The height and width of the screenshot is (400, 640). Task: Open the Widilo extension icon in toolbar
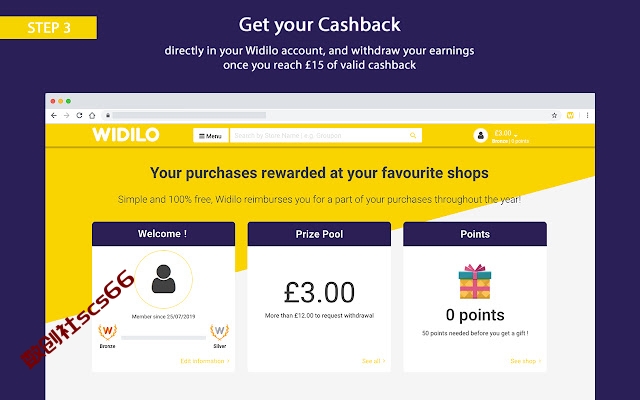click(570, 116)
